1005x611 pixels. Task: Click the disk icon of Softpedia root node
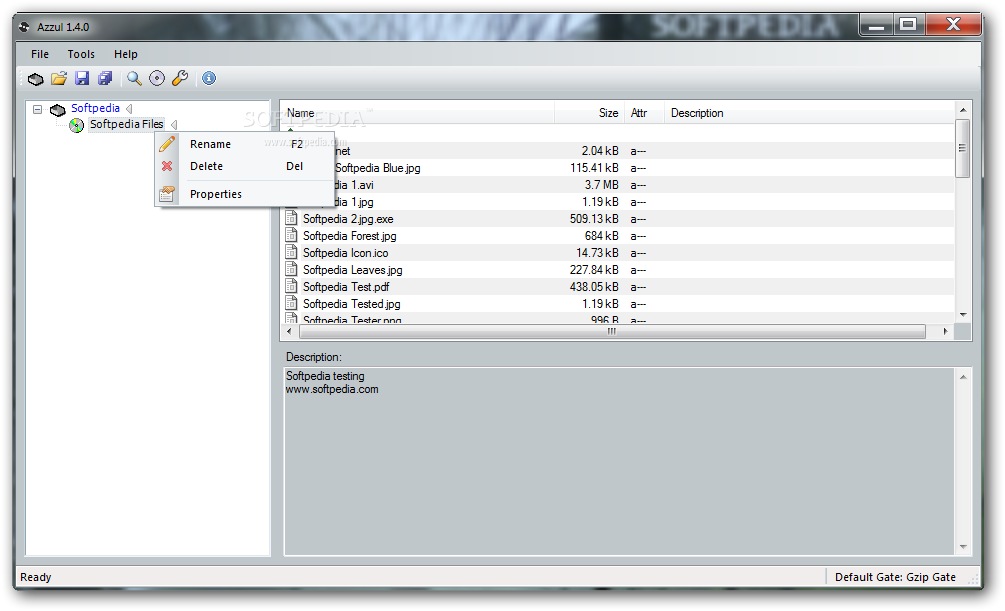click(58, 110)
